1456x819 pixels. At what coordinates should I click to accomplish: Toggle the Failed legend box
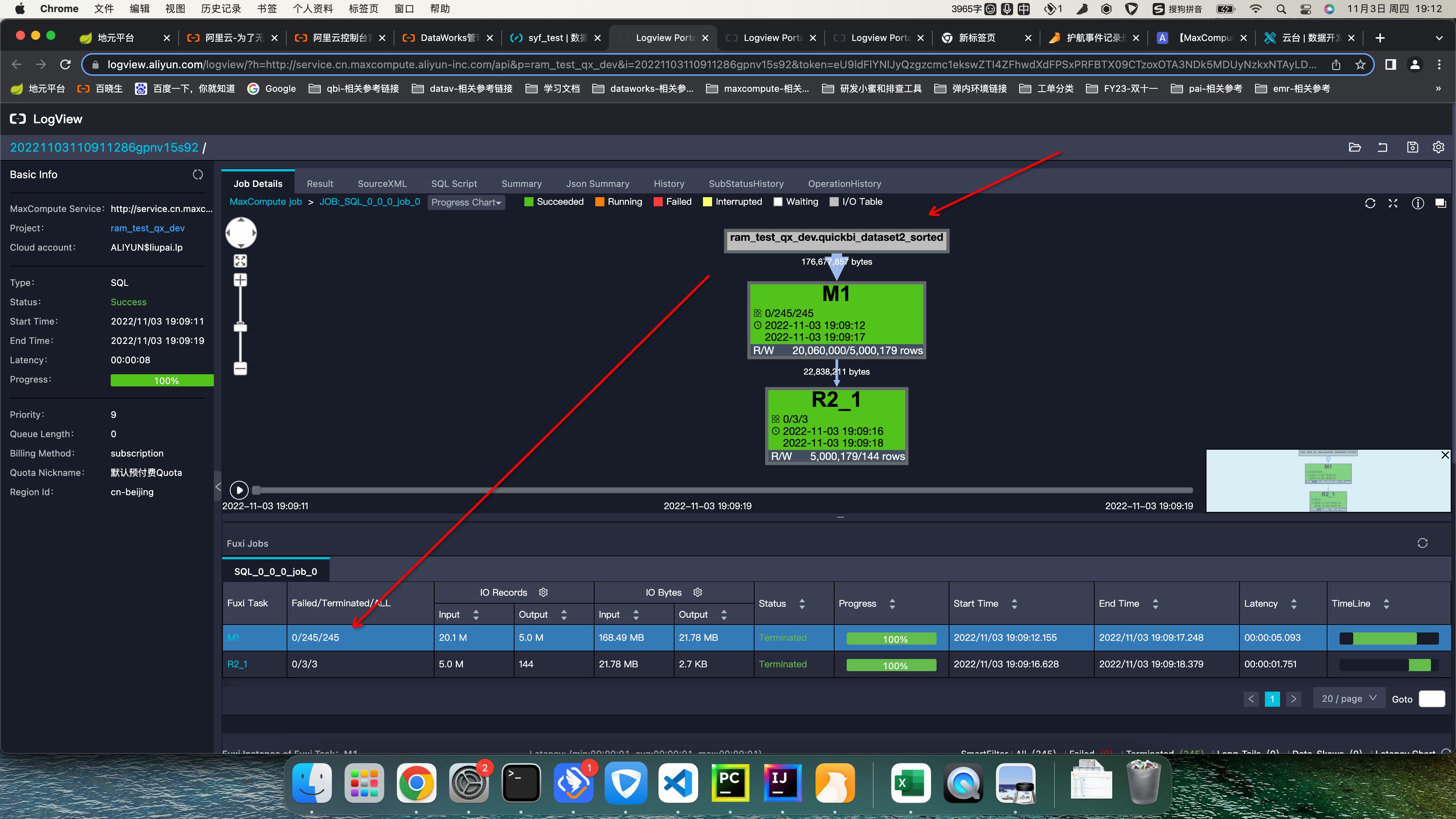tap(658, 202)
